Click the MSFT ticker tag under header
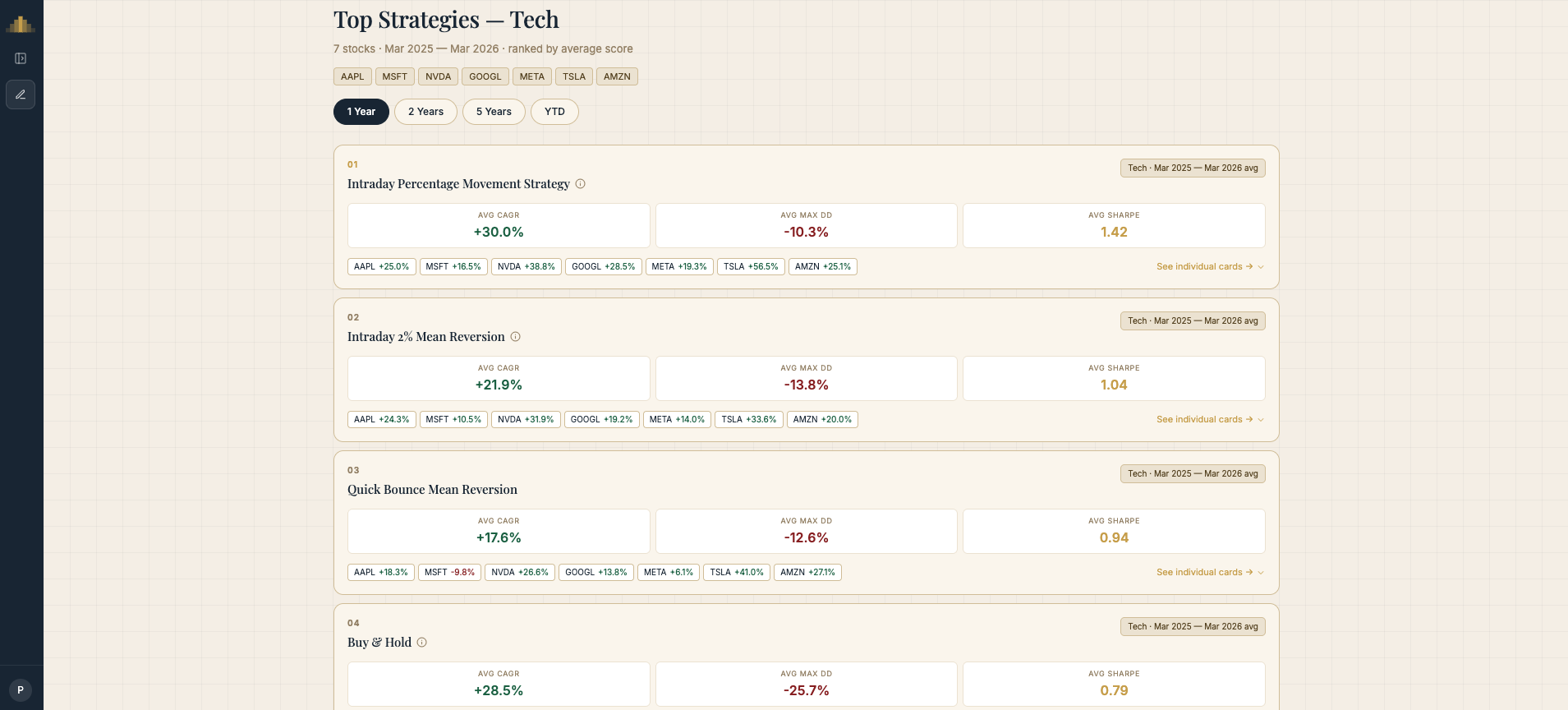Image resolution: width=1568 pixels, height=710 pixels. (x=395, y=76)
